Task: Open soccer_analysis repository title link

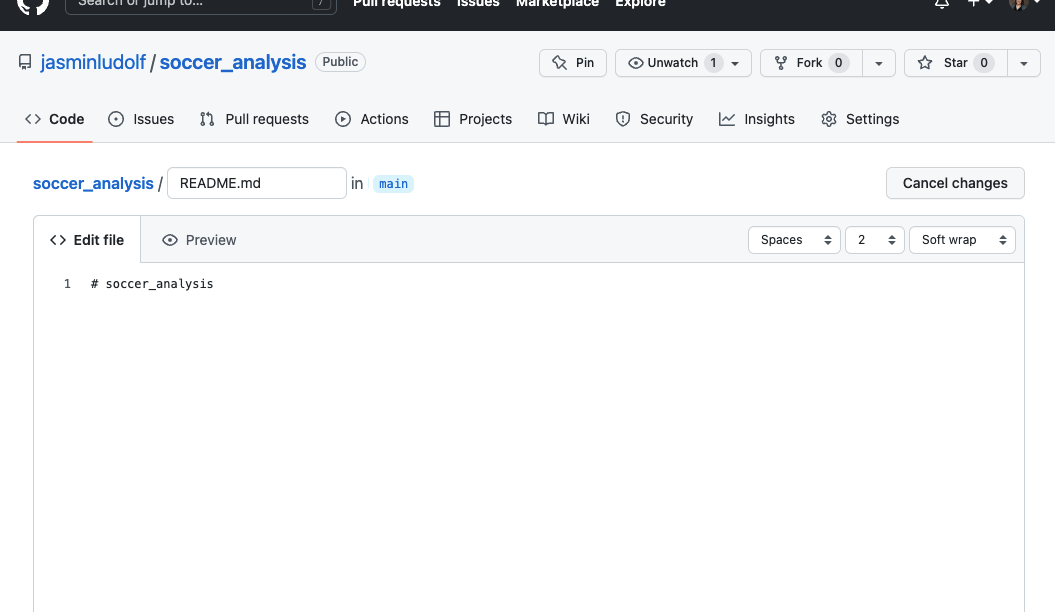Action: pos(233,63)
